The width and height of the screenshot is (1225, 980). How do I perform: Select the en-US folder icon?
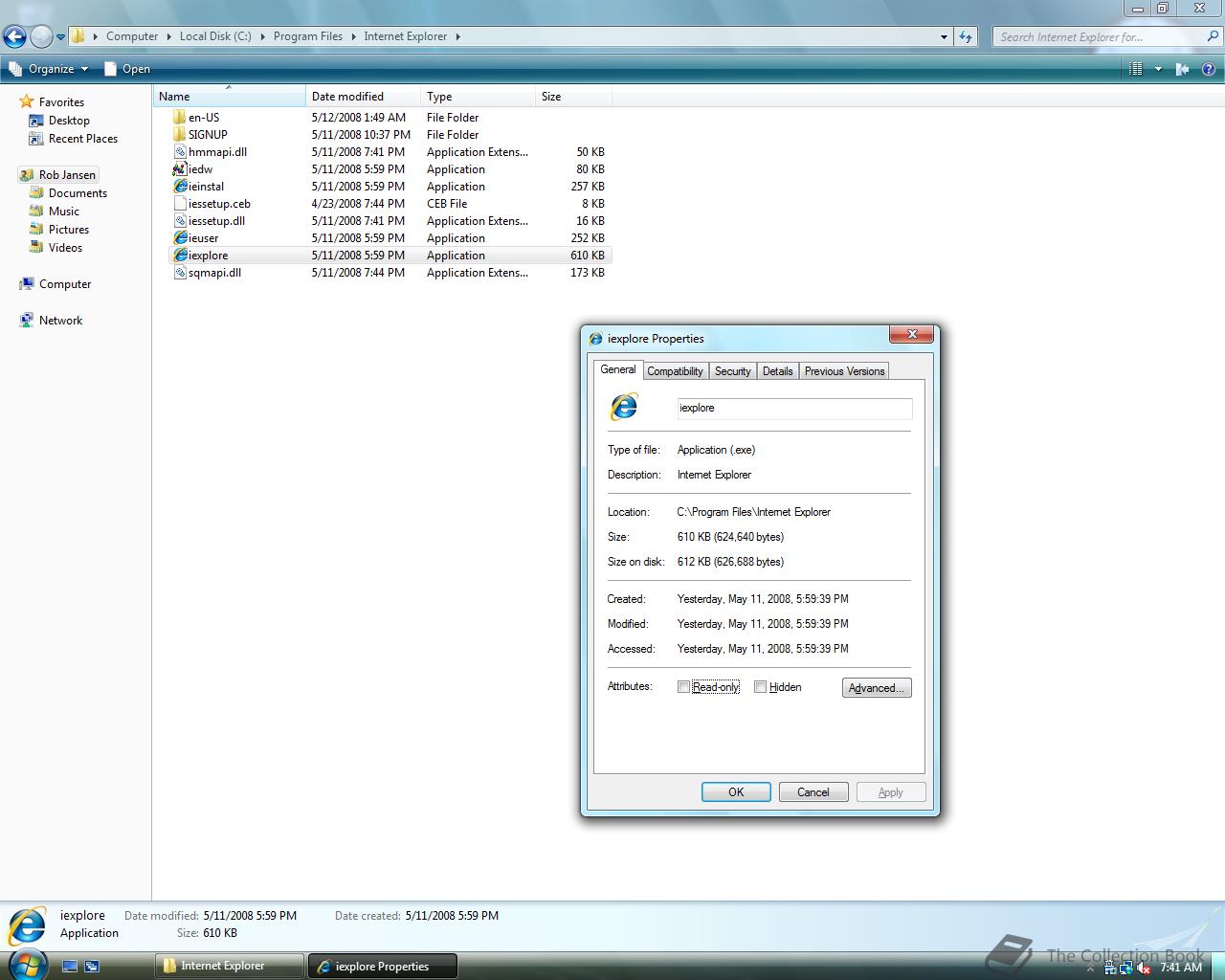pos(180,118)
